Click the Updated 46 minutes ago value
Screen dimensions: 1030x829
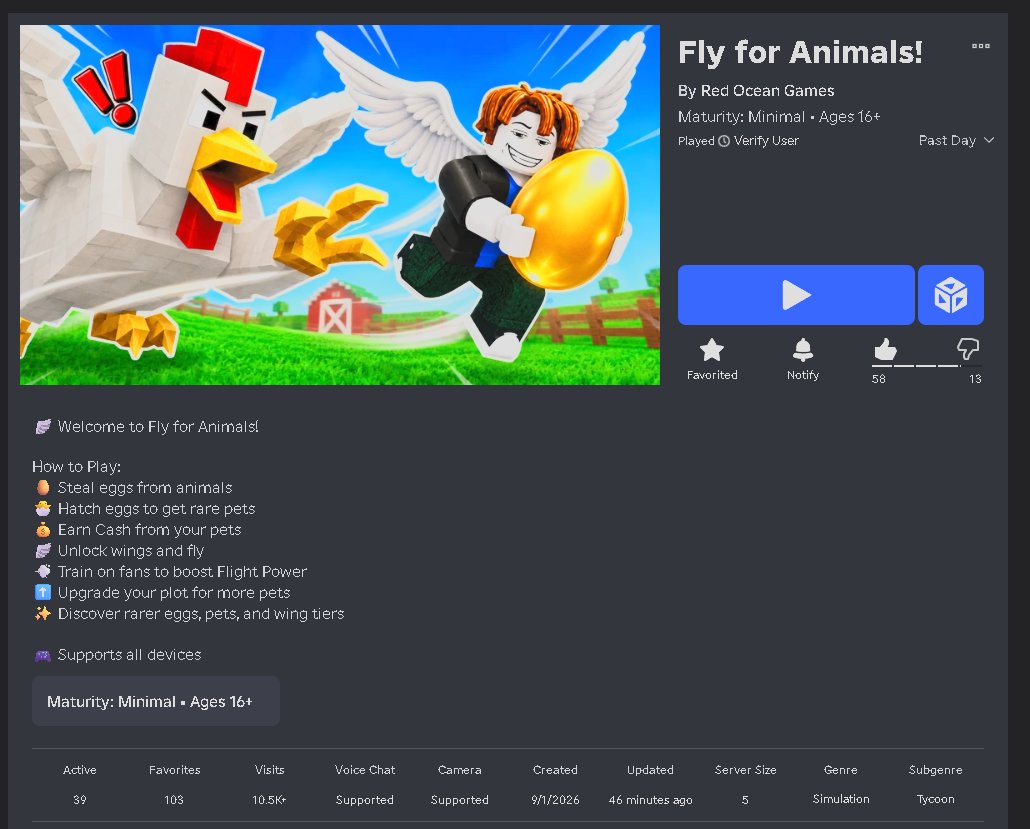pos(650,799)
